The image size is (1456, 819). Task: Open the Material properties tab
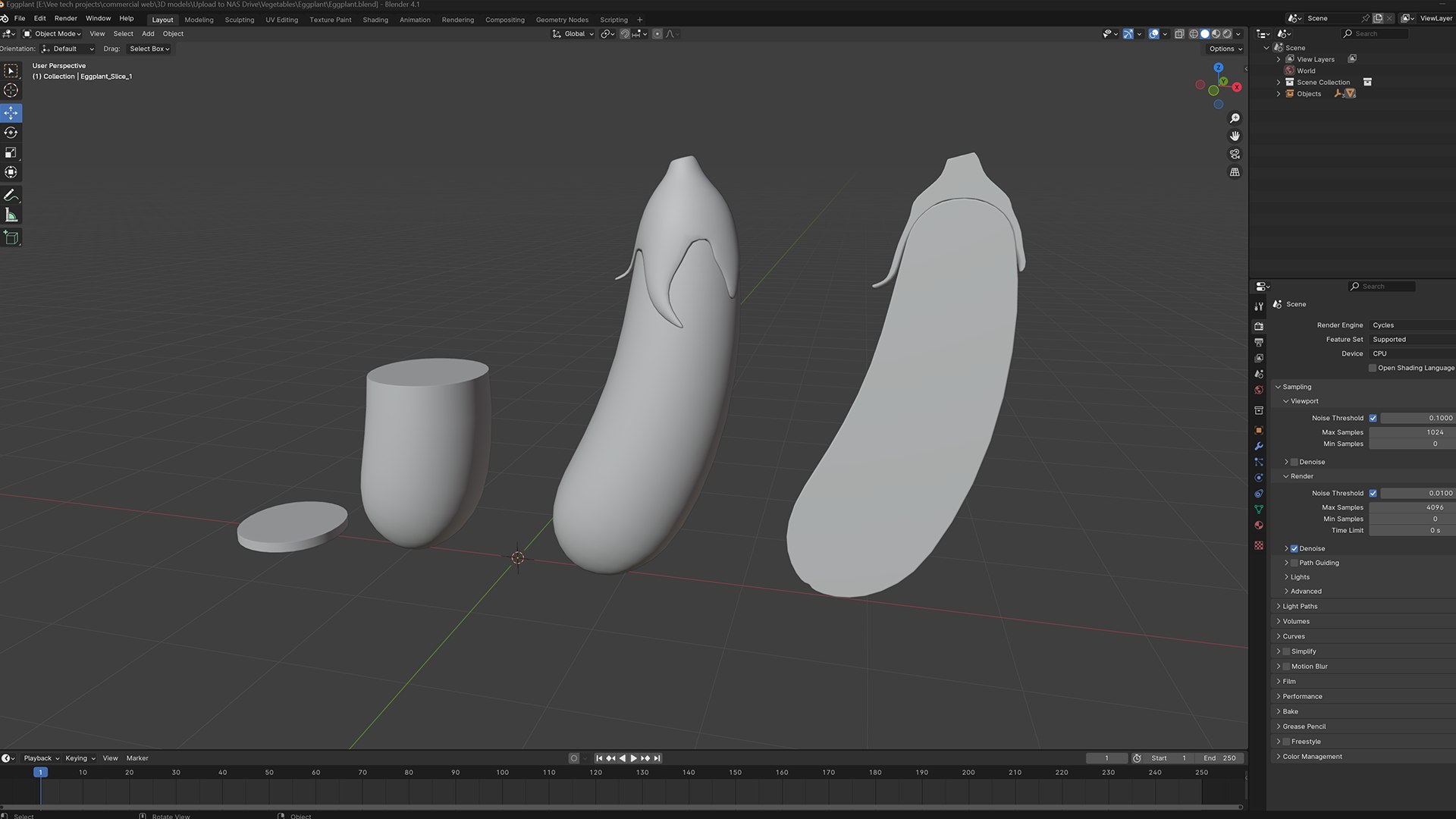(1259, 526)
